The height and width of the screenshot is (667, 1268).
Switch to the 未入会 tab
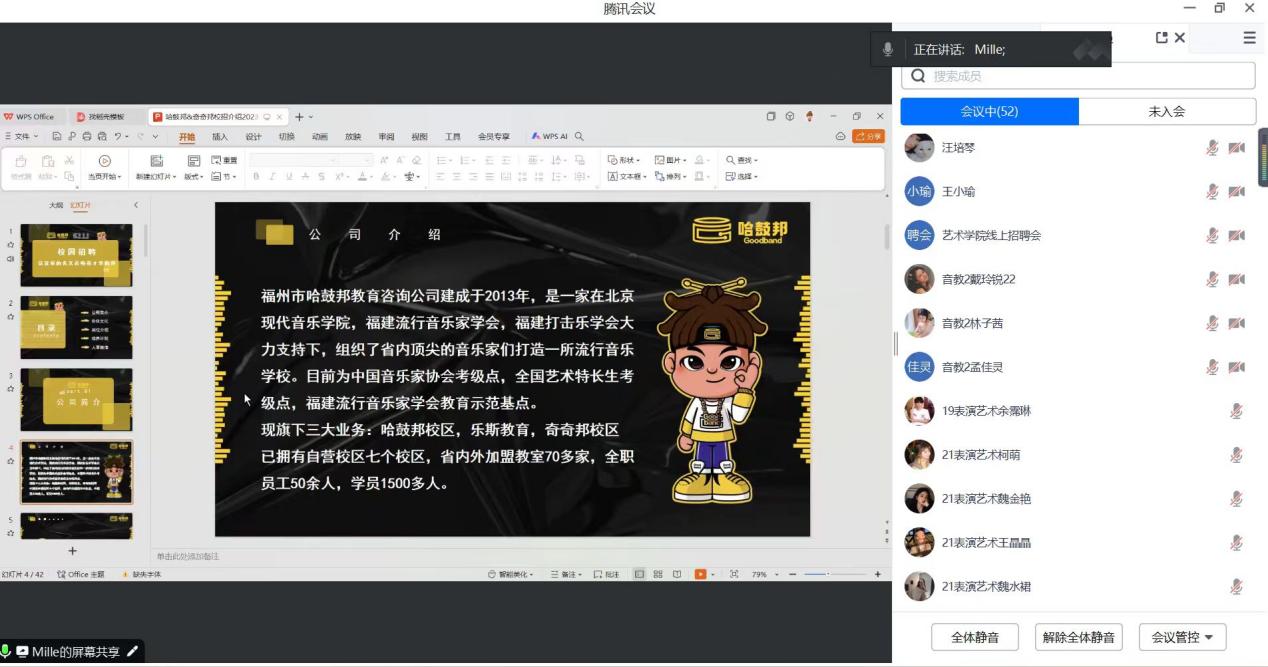coord(1166,112)
